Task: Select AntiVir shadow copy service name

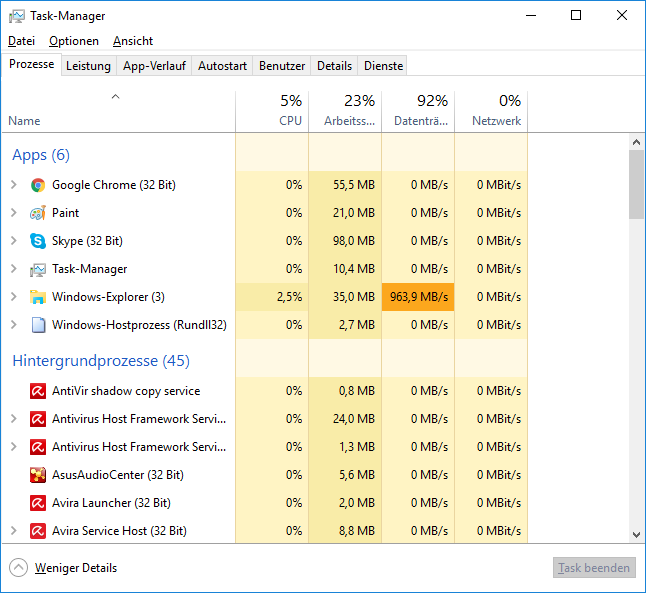Action: point(126,391)
